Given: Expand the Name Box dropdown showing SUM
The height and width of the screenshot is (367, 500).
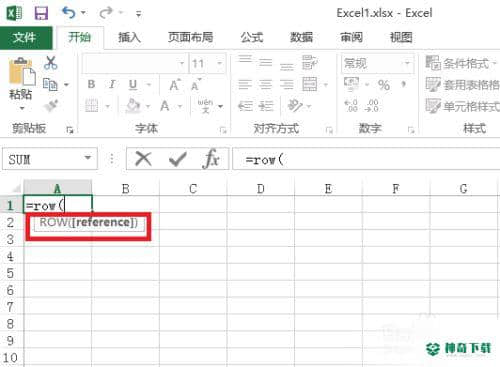Looking at the screenshot, I should point(88,158).
